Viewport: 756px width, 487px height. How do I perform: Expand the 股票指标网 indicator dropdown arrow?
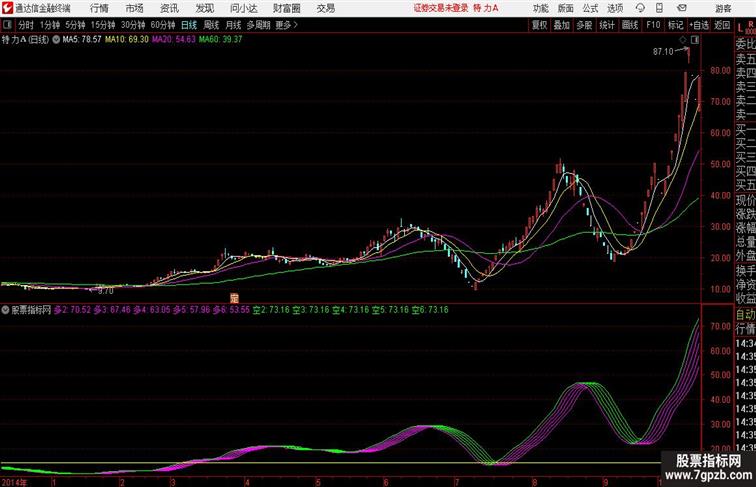coord(5,310)
